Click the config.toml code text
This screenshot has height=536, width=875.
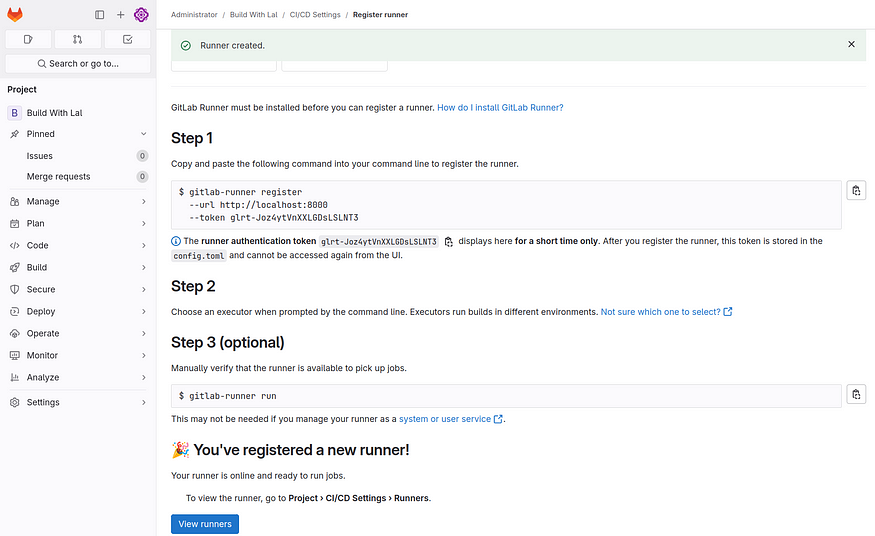[199, 256]
